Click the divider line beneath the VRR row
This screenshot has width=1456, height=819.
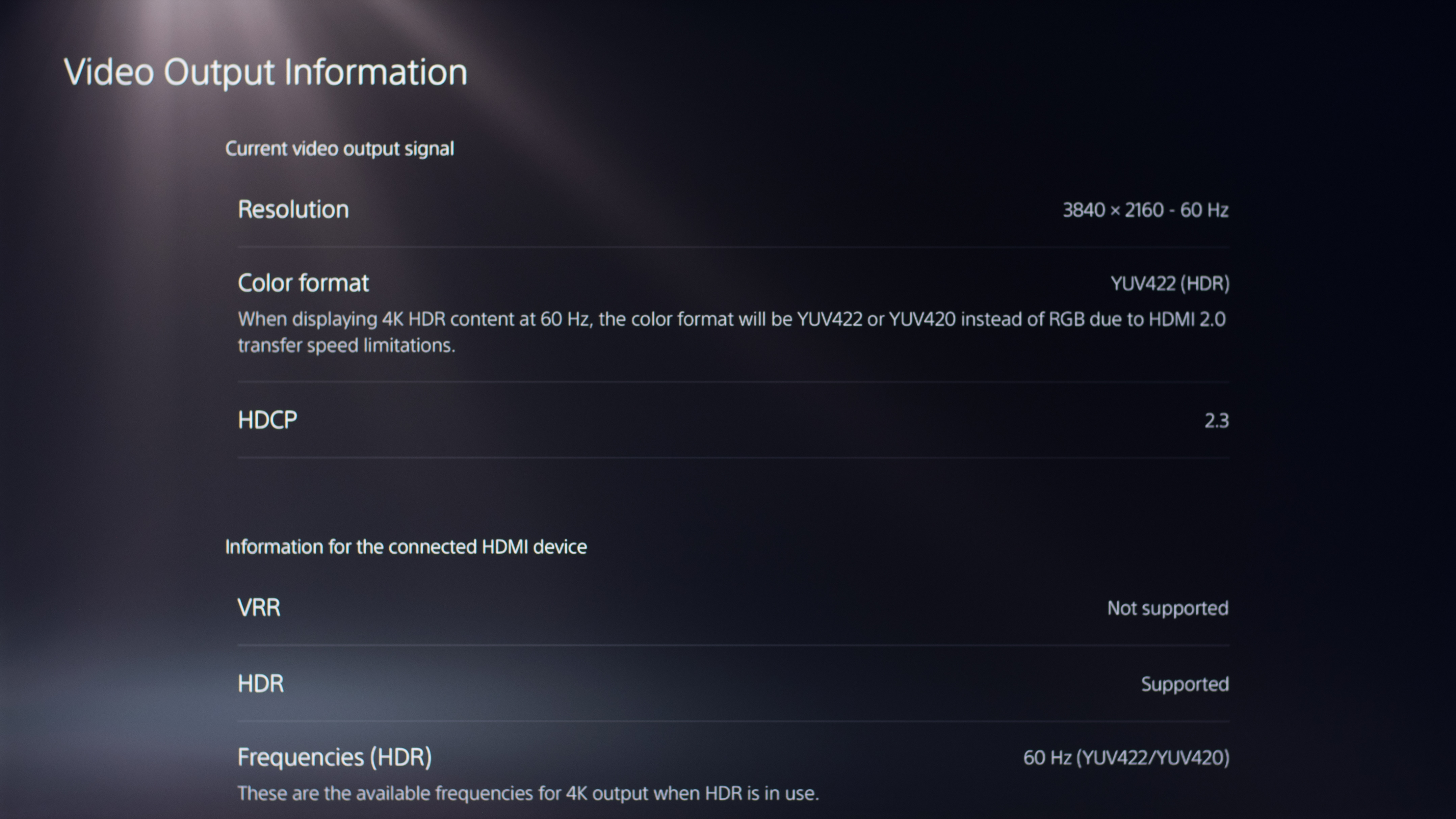point(733,645)
